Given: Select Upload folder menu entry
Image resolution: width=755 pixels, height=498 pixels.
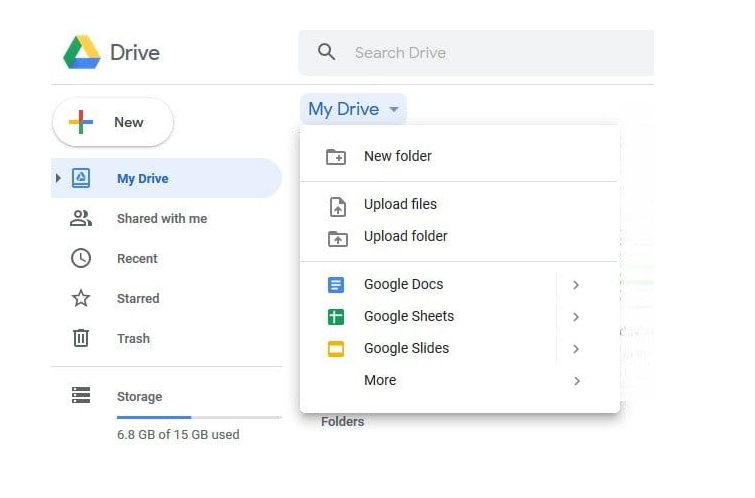Looking at the screenshot, I should tap(460, 236).
